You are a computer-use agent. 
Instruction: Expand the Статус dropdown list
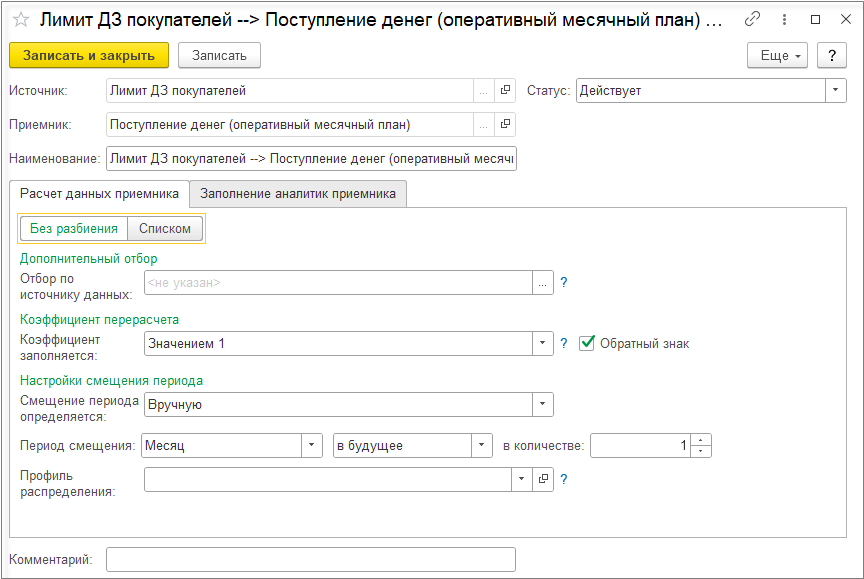tap(836, 91)
